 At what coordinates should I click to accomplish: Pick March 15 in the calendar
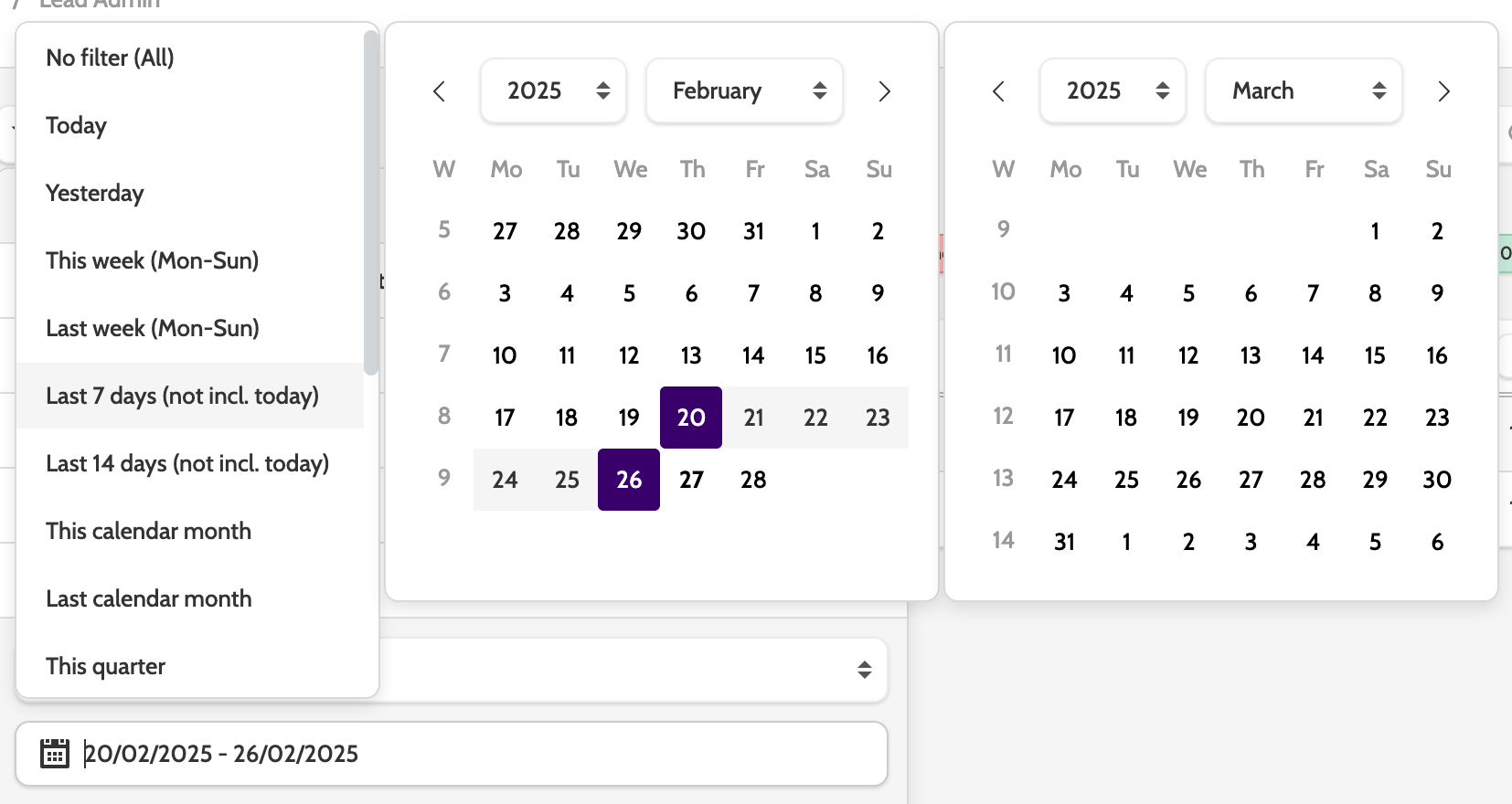[x=1375, y=355]
